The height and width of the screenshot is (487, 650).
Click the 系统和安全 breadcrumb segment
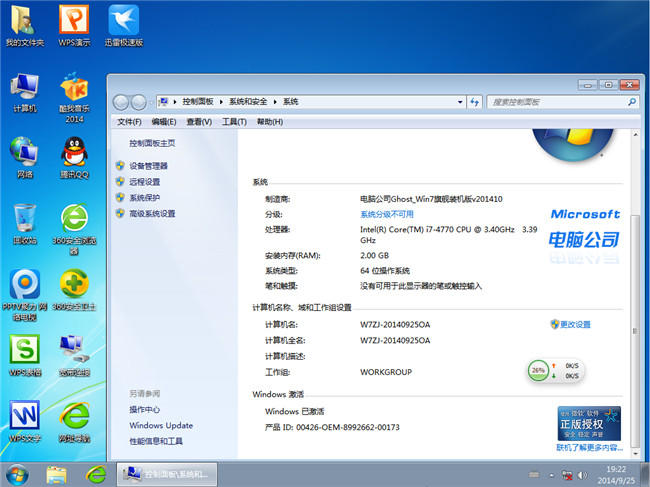click(248, 102)
